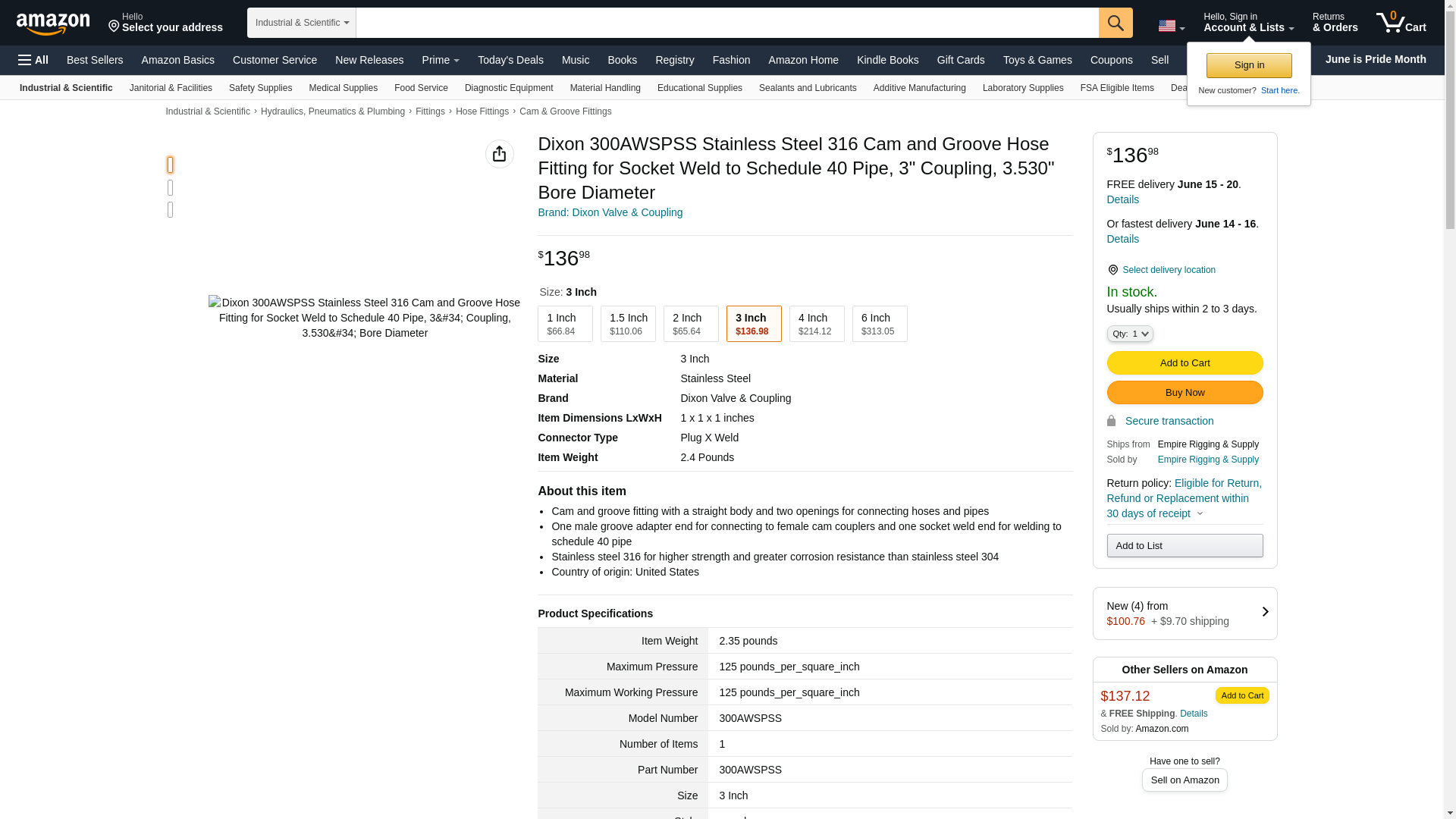This screenshot has height=819, width=1456.
Task: Open the Industrial & Scientific search category dropdown
Action: (x=302, y=23)
